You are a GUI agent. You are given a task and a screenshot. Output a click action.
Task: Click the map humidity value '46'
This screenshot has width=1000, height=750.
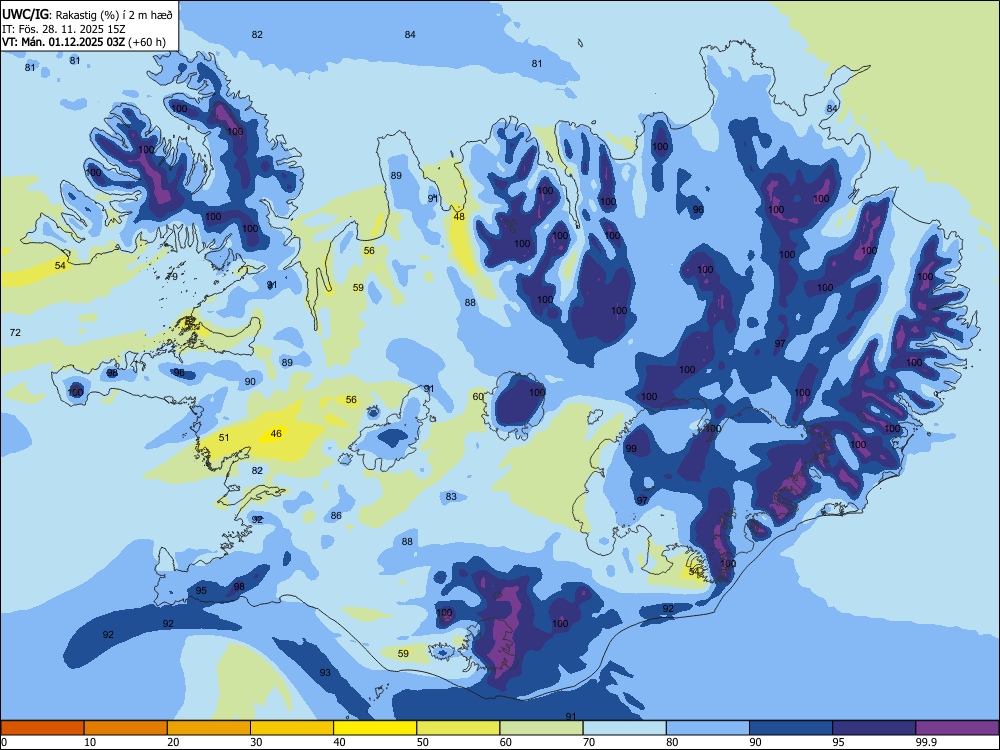(276, 434)
